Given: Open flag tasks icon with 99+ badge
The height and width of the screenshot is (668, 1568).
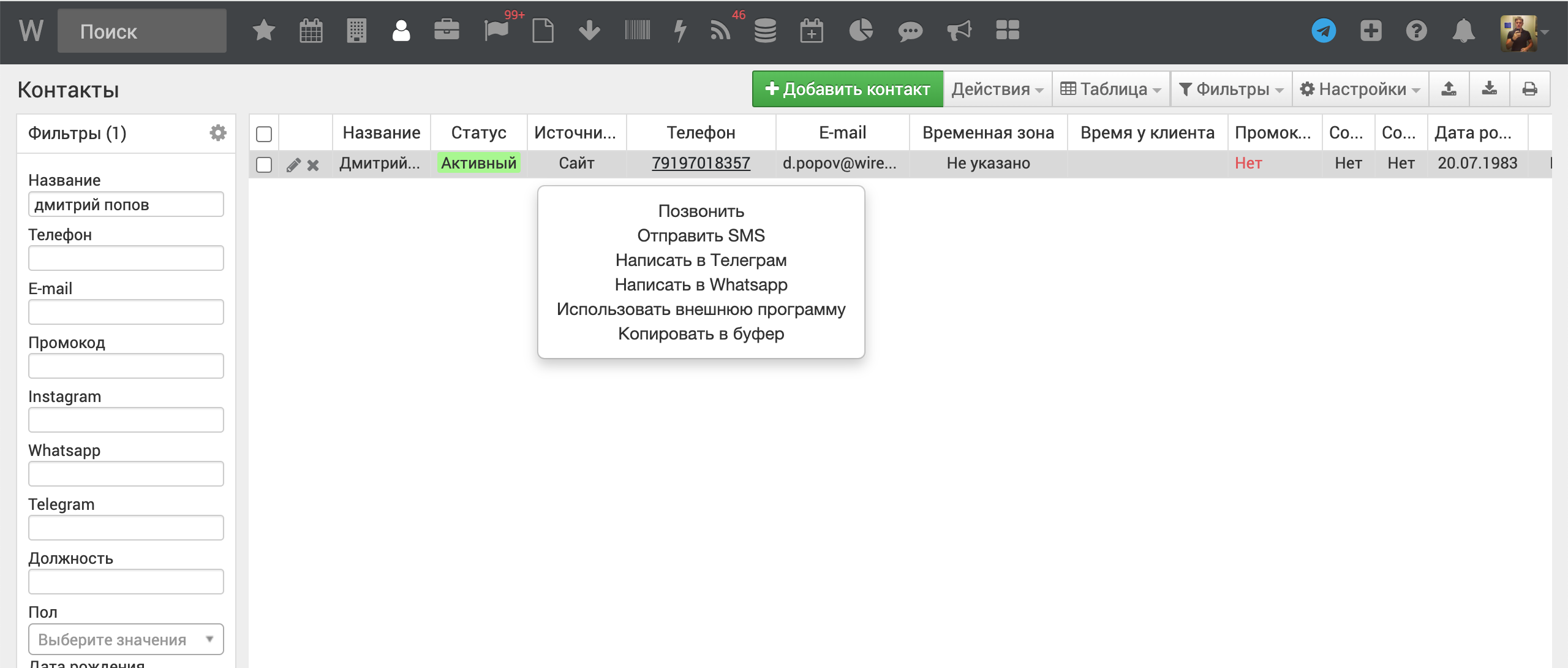Looking at the screenshot, I should point(496,30).
